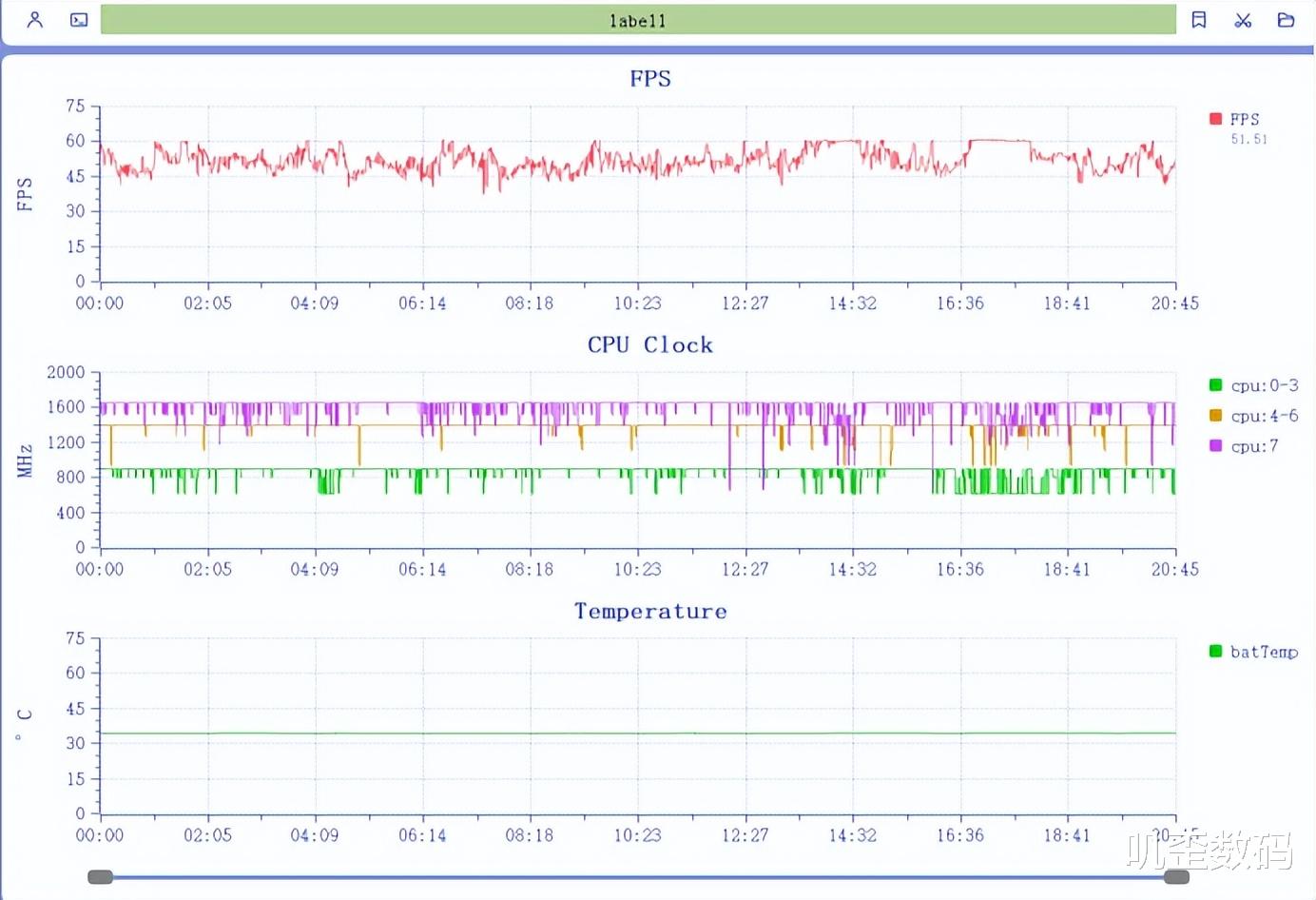Click the timeline range track bar
Viewport: 1316px width, 900px height.
[638, 877]
